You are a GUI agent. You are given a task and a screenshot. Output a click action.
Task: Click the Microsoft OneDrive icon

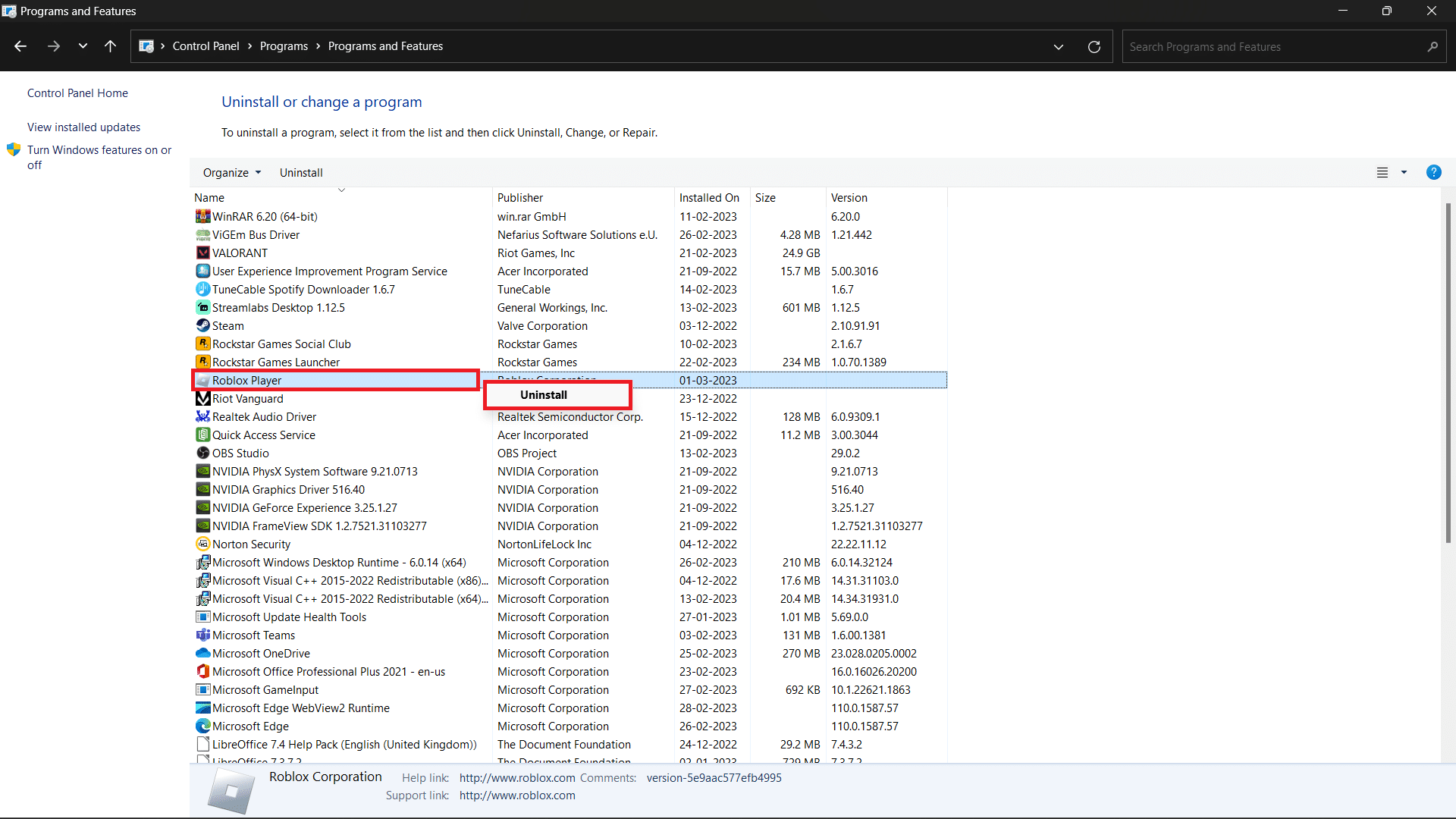coord(202,654)
